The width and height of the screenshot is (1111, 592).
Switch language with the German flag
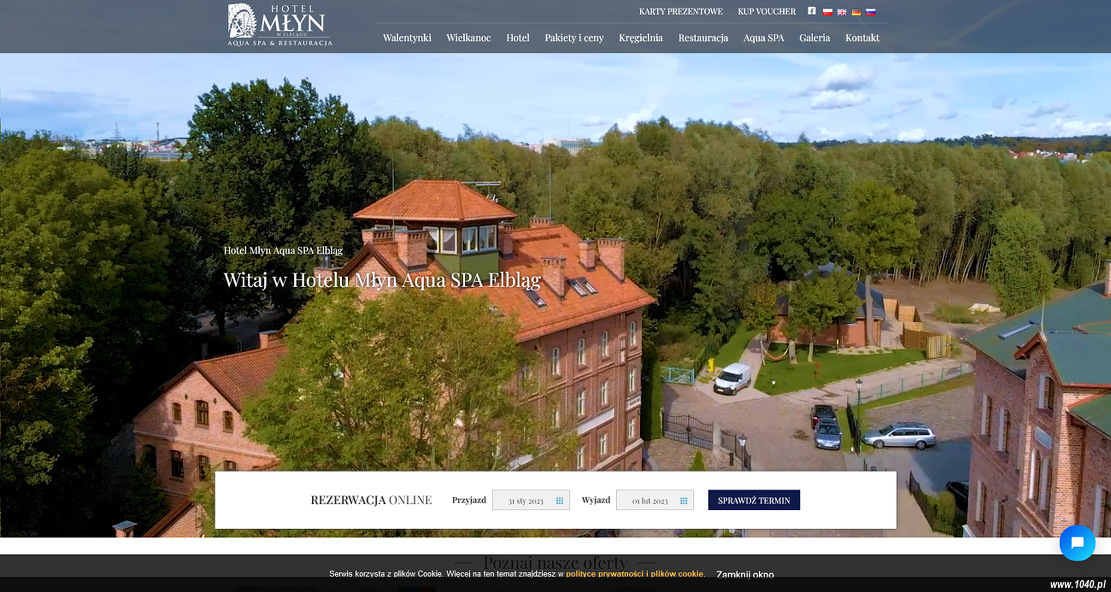[856, 12]
